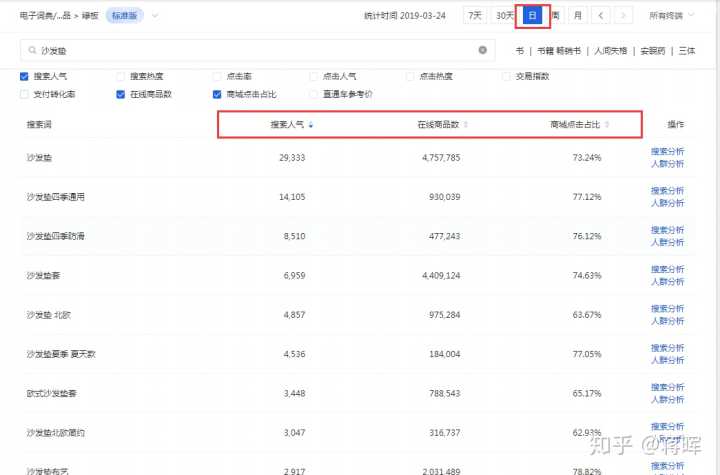Open 搜索分析 for 沙发垫 row
Screen dimensions: 720x475
click(x=667, y=151)
